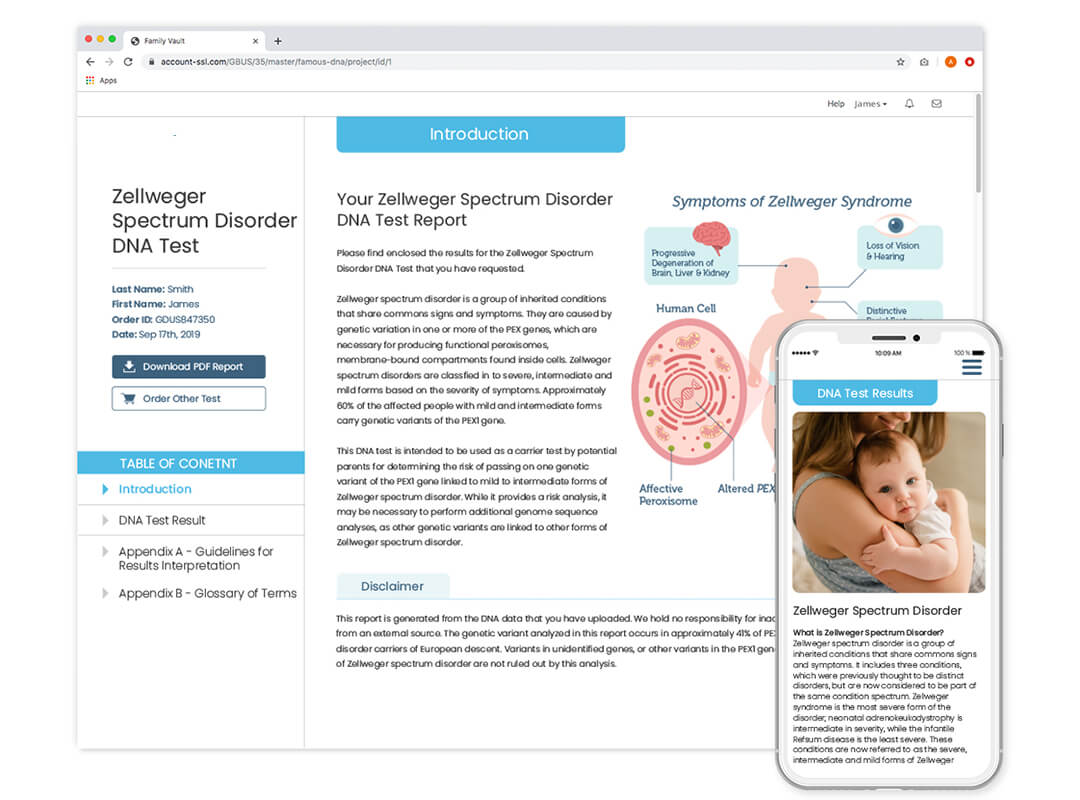Screen dimensions: 1080x800
Task: Open the hamburger menu on the phone
Action: point(972,367)
